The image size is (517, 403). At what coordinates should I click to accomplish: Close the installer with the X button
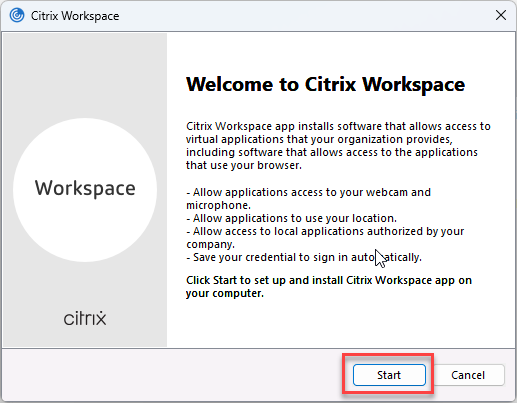(x=501, y=15)
